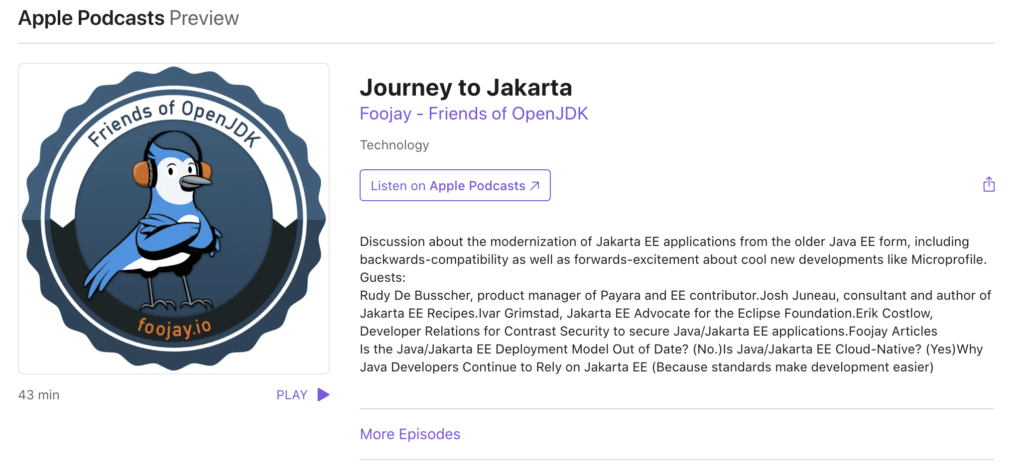Click the PLAY label under the artwork
Screen dimensions: 1024x470
(292, 395)
